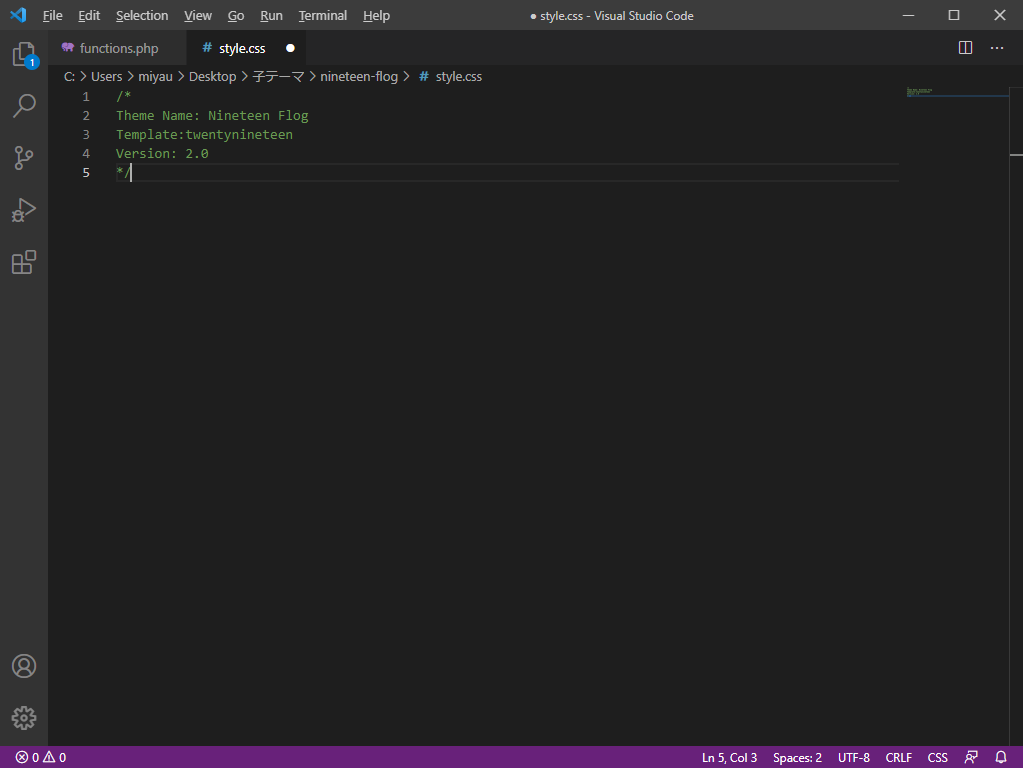Change end of line sequence CRLF
Screen dimensions: 1023x768
pos(898,758)
